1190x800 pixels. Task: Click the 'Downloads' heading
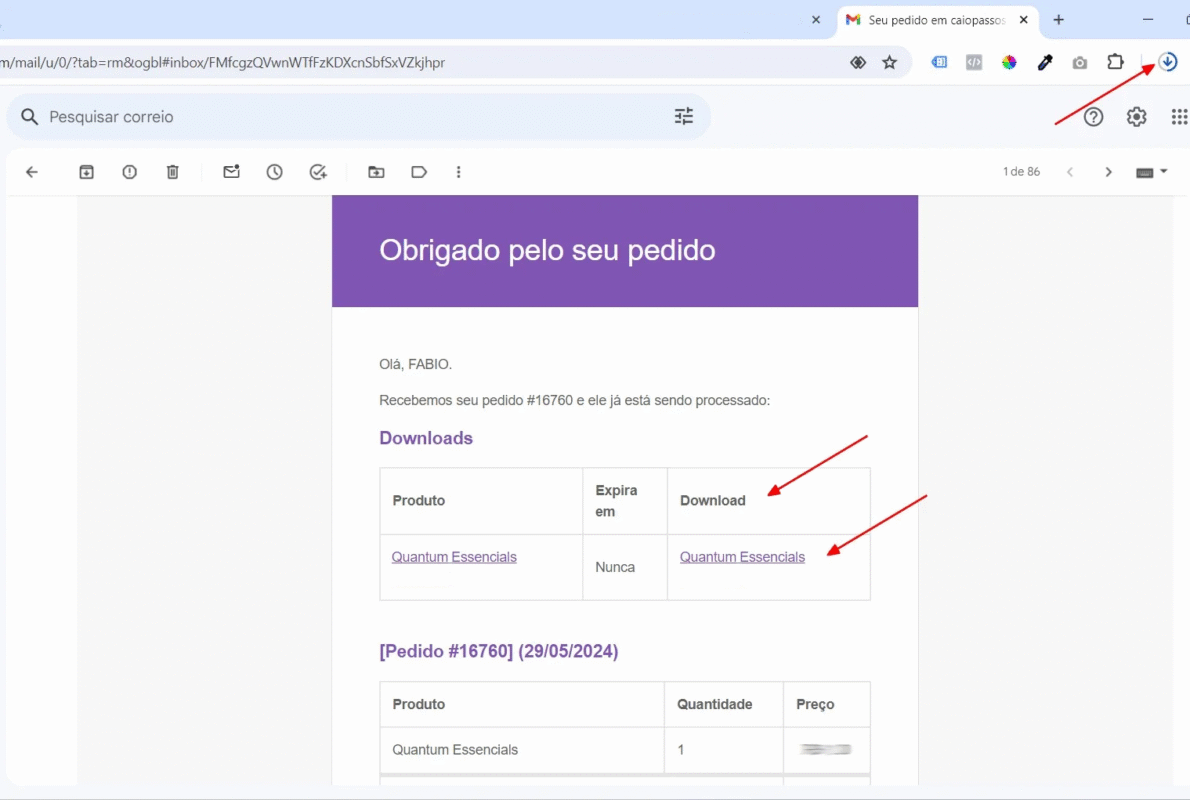pyautogui.click(x=426, y=438)
